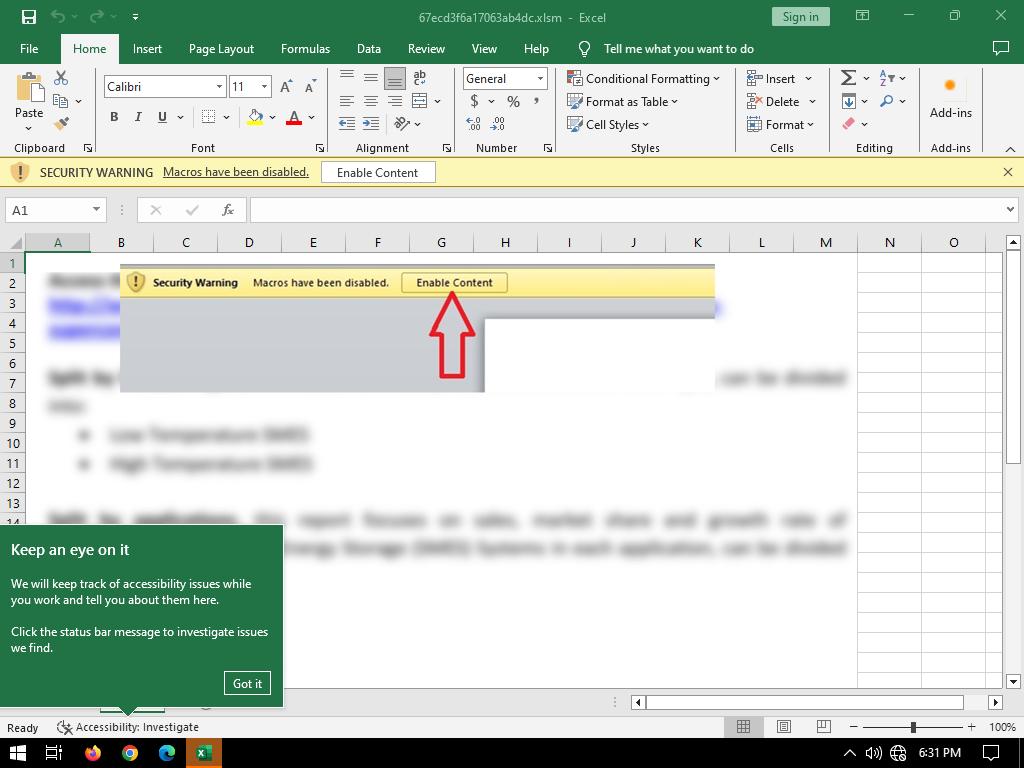Open Excel from the Windows taskbar
1024x768 pixels.
pyautogui.click(x=204, y=753)
